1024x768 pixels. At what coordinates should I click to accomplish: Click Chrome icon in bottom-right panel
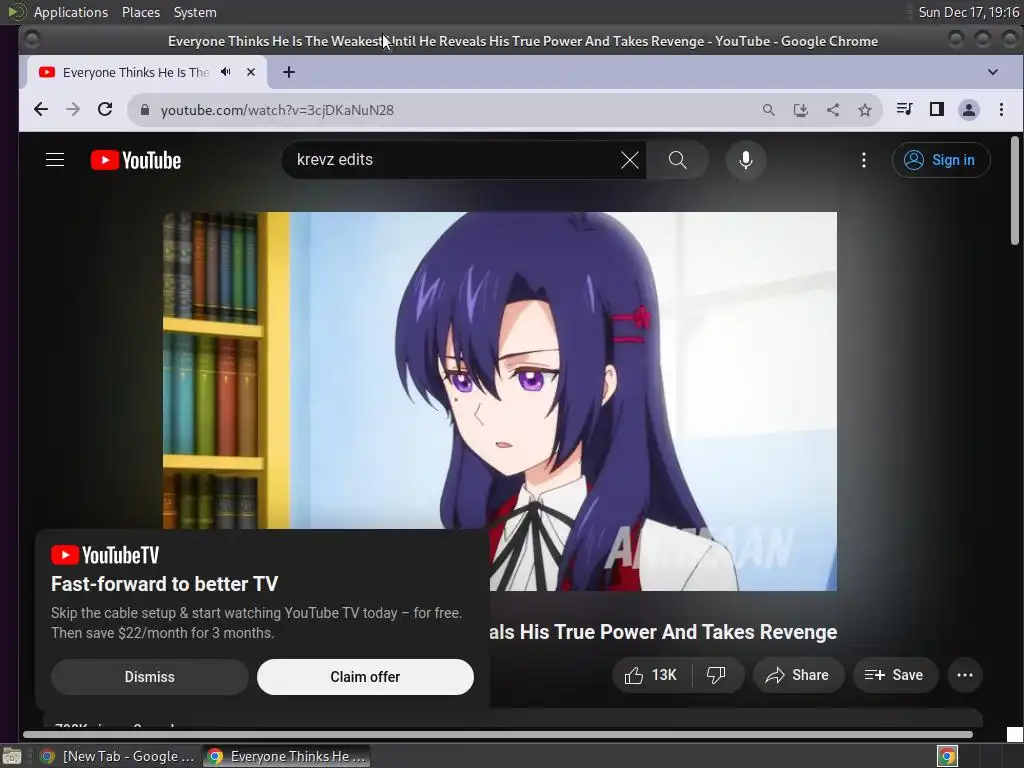point(947,756)
